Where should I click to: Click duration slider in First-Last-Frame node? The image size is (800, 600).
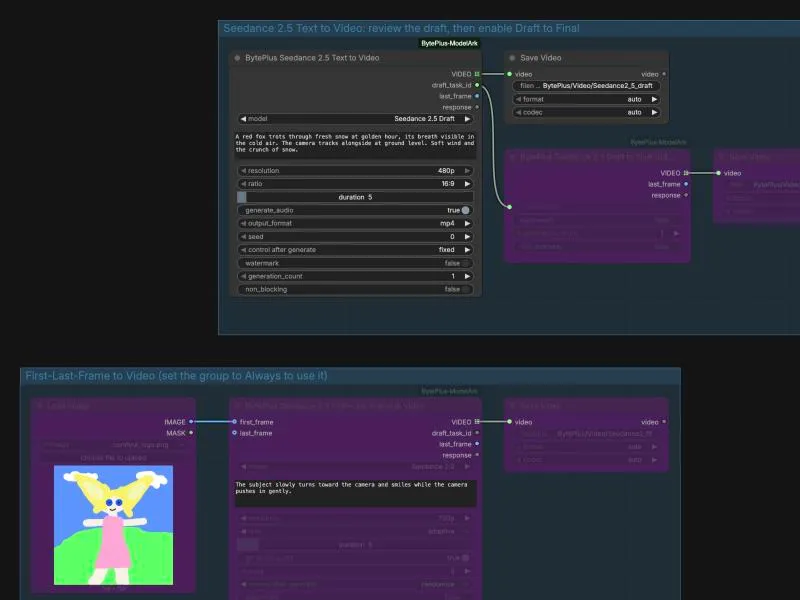point(355,545)
